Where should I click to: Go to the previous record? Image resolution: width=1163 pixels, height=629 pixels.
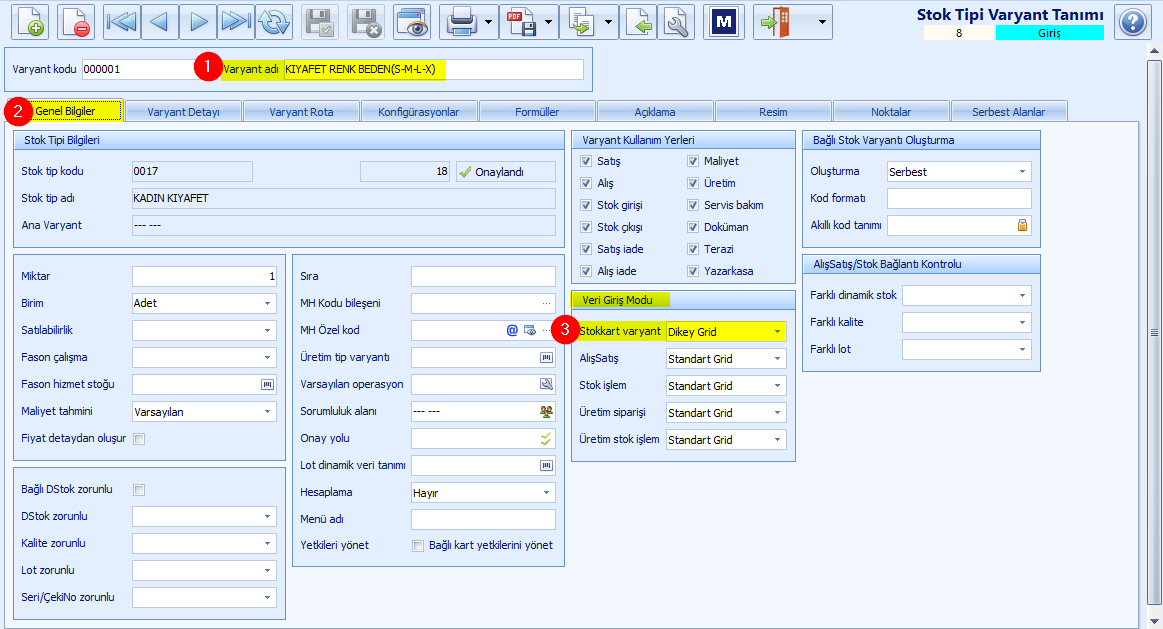159,22
